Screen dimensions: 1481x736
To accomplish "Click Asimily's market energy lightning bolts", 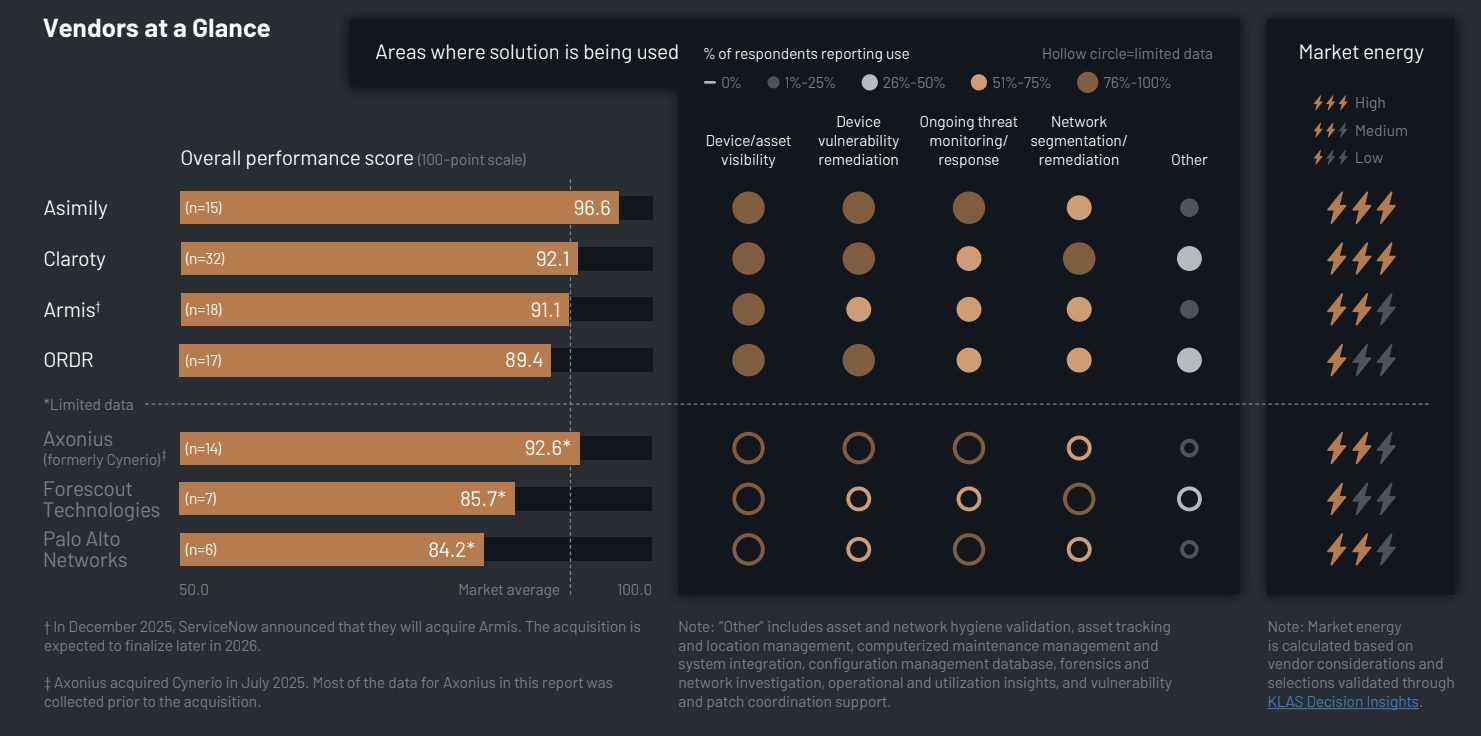I will pyautogui.click(x=1360, y=208).
